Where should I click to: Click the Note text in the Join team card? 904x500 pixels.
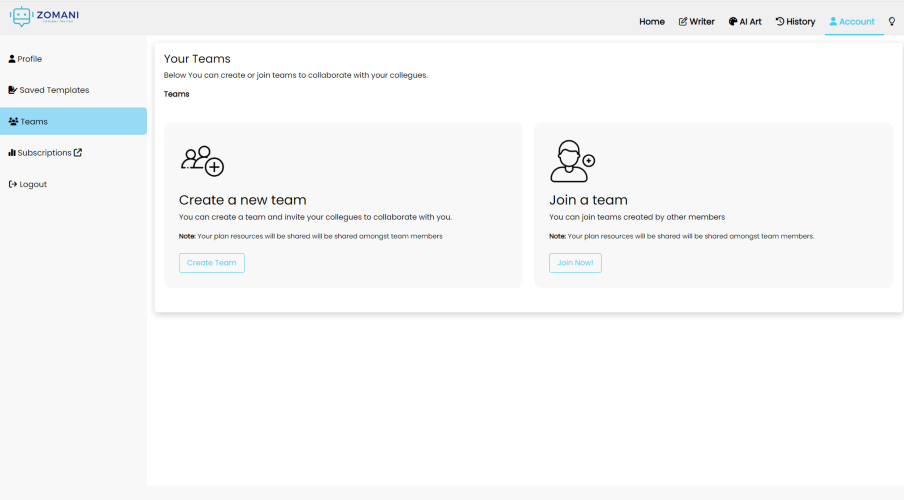tap(681, 236)
